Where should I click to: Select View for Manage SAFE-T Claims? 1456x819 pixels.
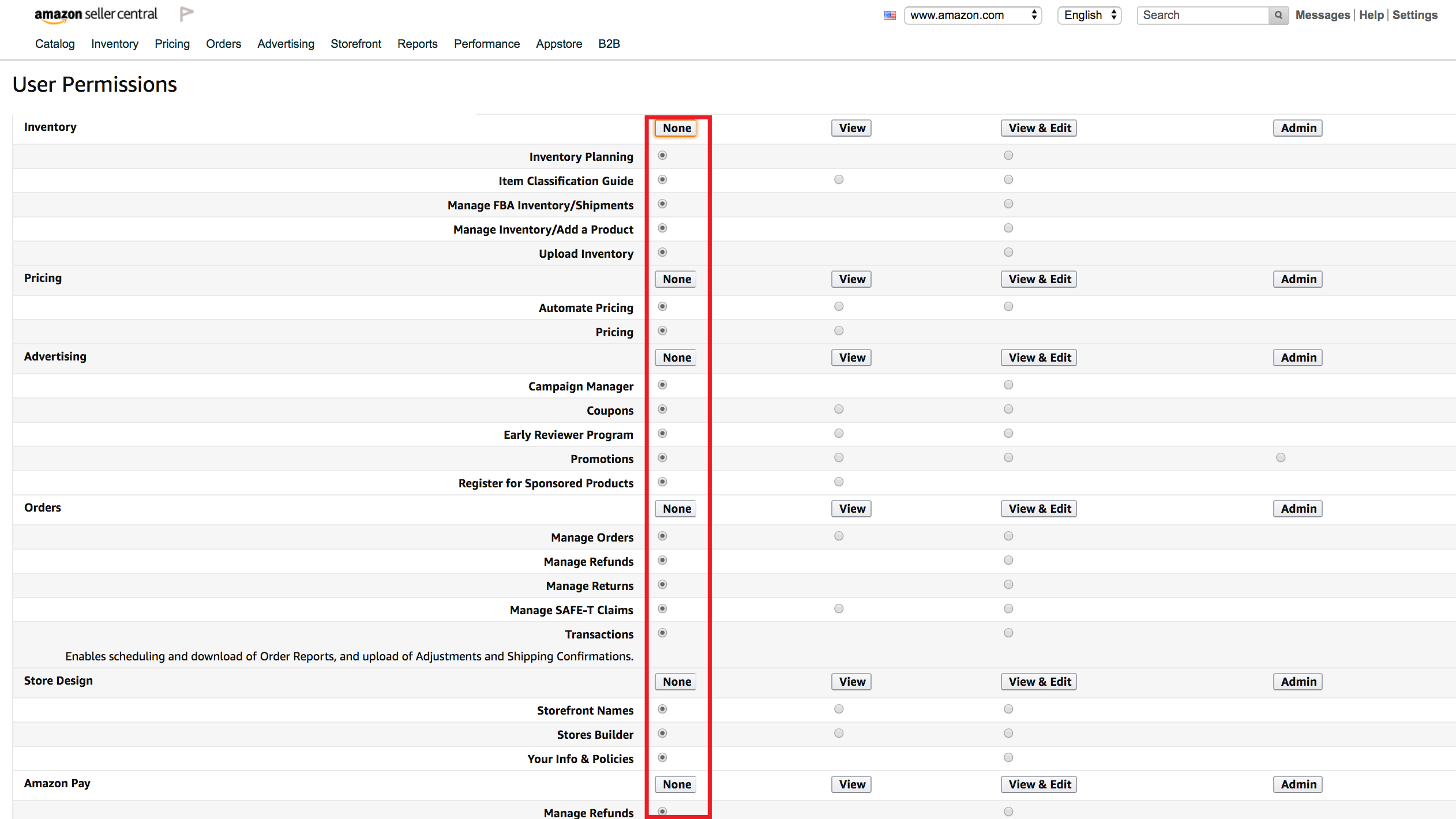coord(839,608)
